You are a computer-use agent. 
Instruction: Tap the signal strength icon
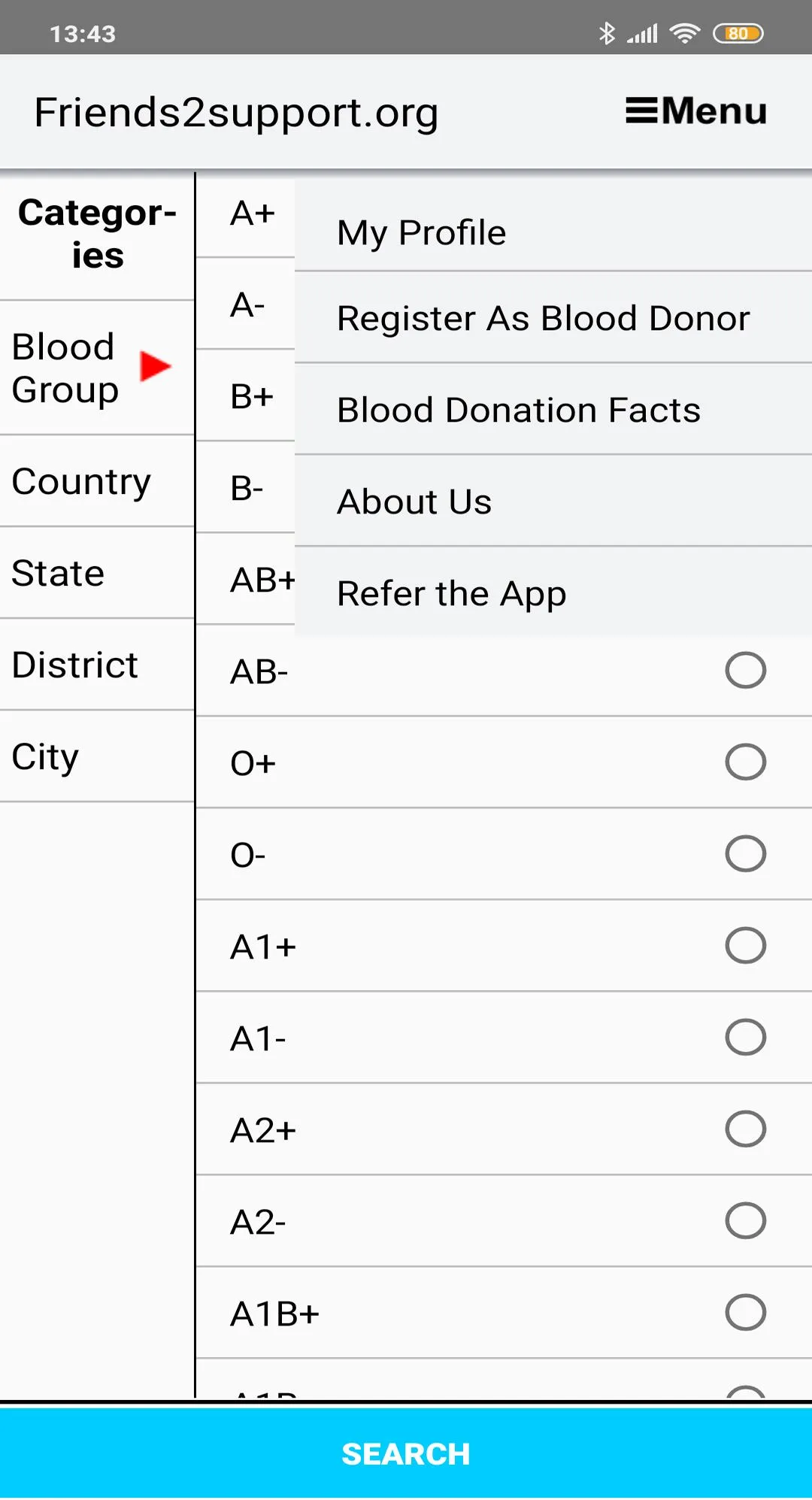(643, 34)
